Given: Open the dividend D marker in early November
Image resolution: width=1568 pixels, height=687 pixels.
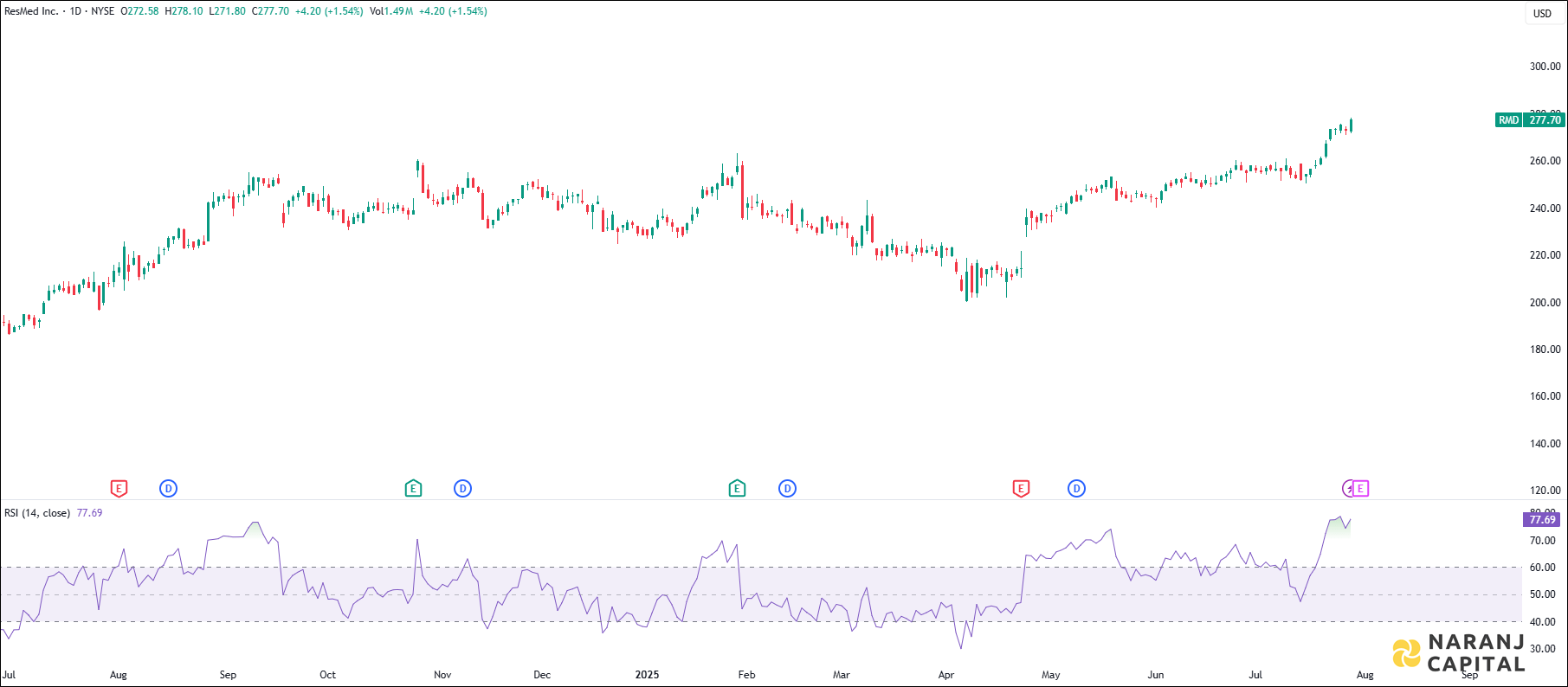Looking at the screenshot, I should point(463,489).
